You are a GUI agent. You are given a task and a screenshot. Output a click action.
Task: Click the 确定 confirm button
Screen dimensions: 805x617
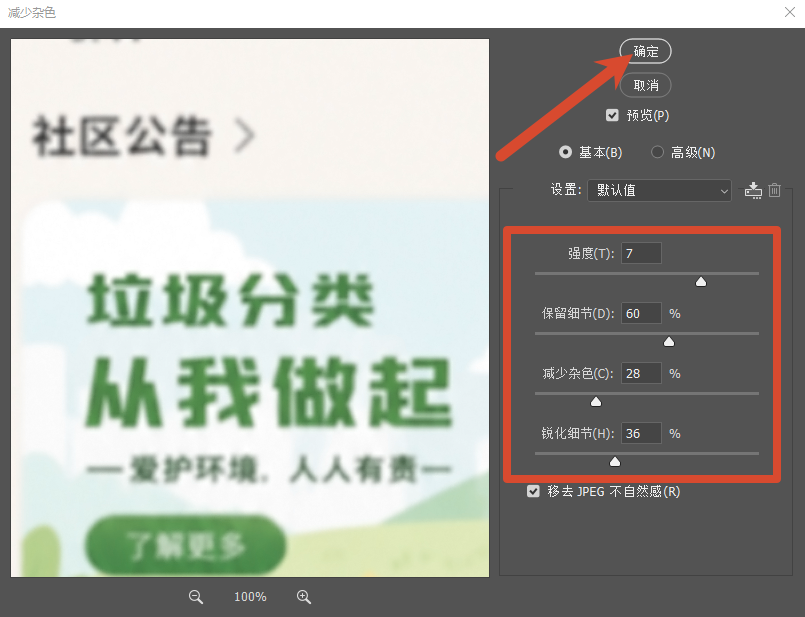coord(645,51)
